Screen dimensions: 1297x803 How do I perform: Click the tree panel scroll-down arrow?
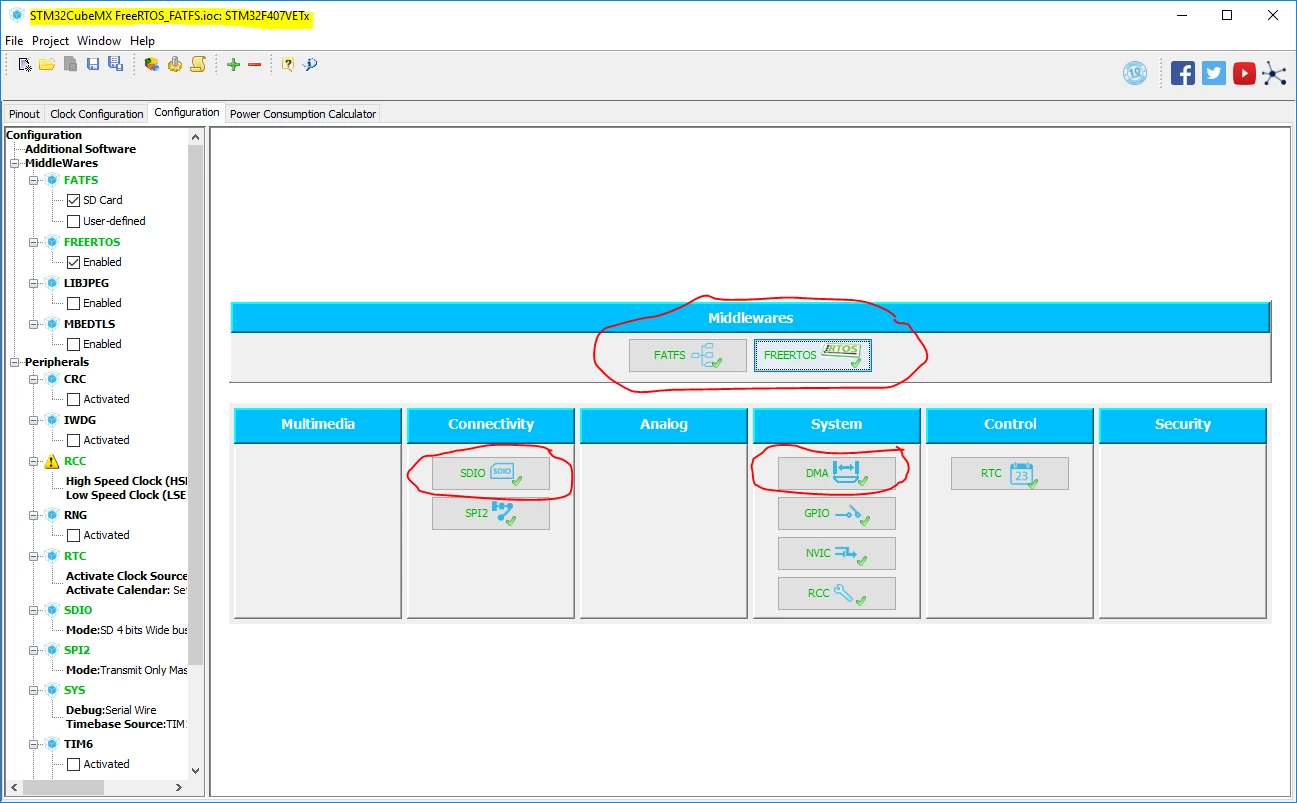point(195,771)
